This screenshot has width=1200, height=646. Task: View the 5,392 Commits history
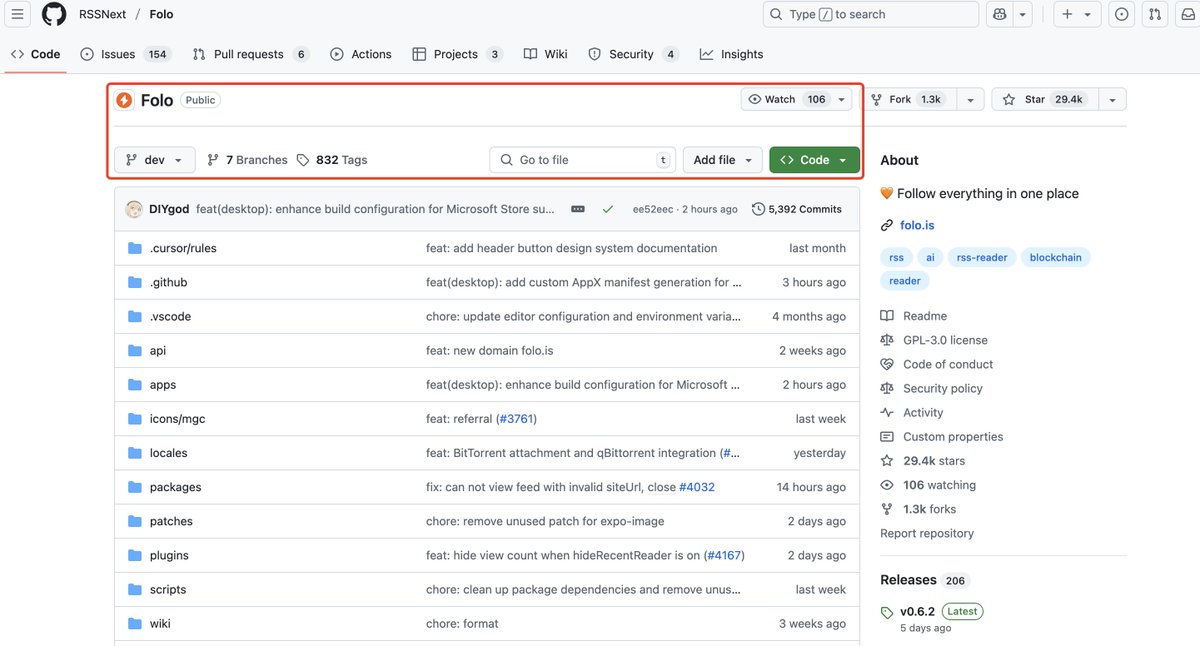tap(797, 209)
